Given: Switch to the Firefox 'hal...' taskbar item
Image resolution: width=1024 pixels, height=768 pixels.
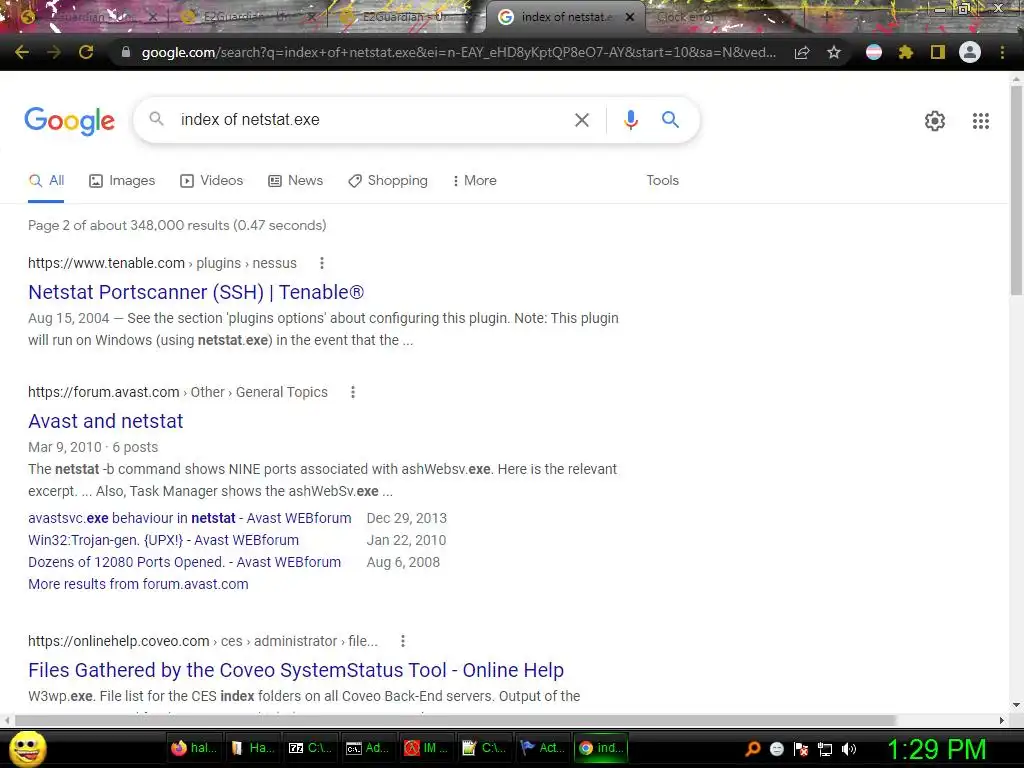Looking at the screenshot, I should click(x=195, y=748).
